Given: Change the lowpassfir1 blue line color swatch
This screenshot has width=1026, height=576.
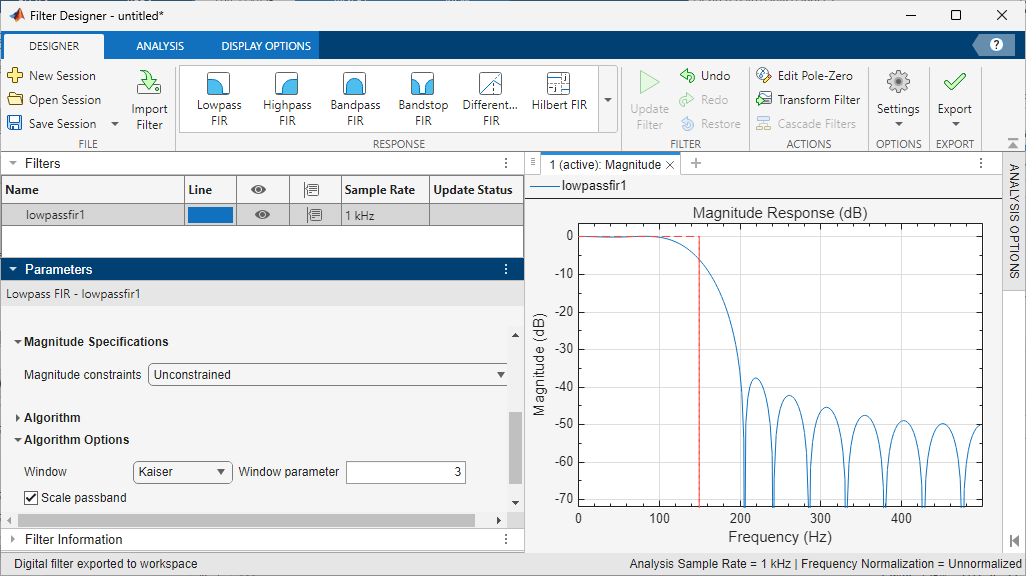Looking at the screenshot, I should coord(210,215).
